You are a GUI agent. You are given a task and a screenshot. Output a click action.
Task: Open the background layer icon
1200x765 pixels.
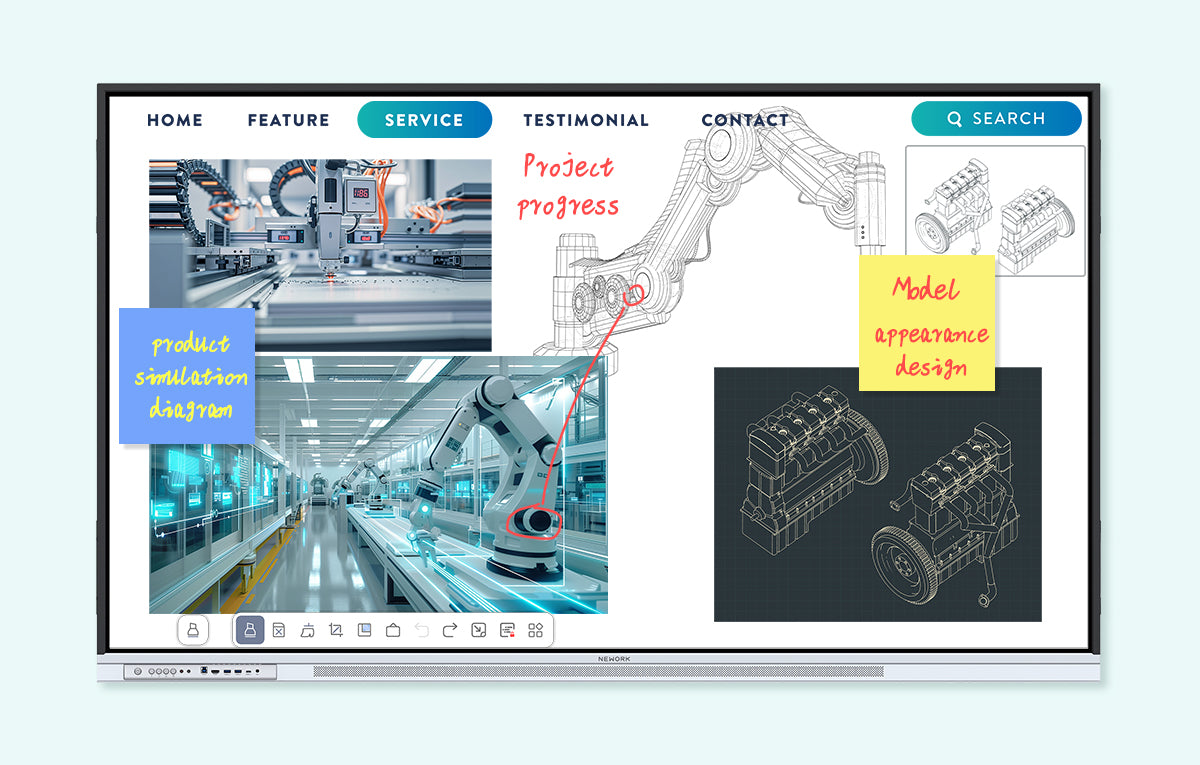(365, 630)
